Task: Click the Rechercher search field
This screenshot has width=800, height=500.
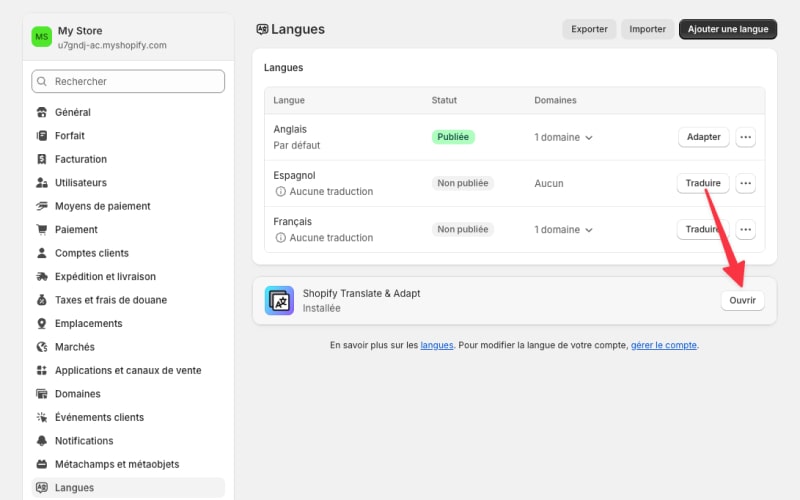Action: [128, 81]
